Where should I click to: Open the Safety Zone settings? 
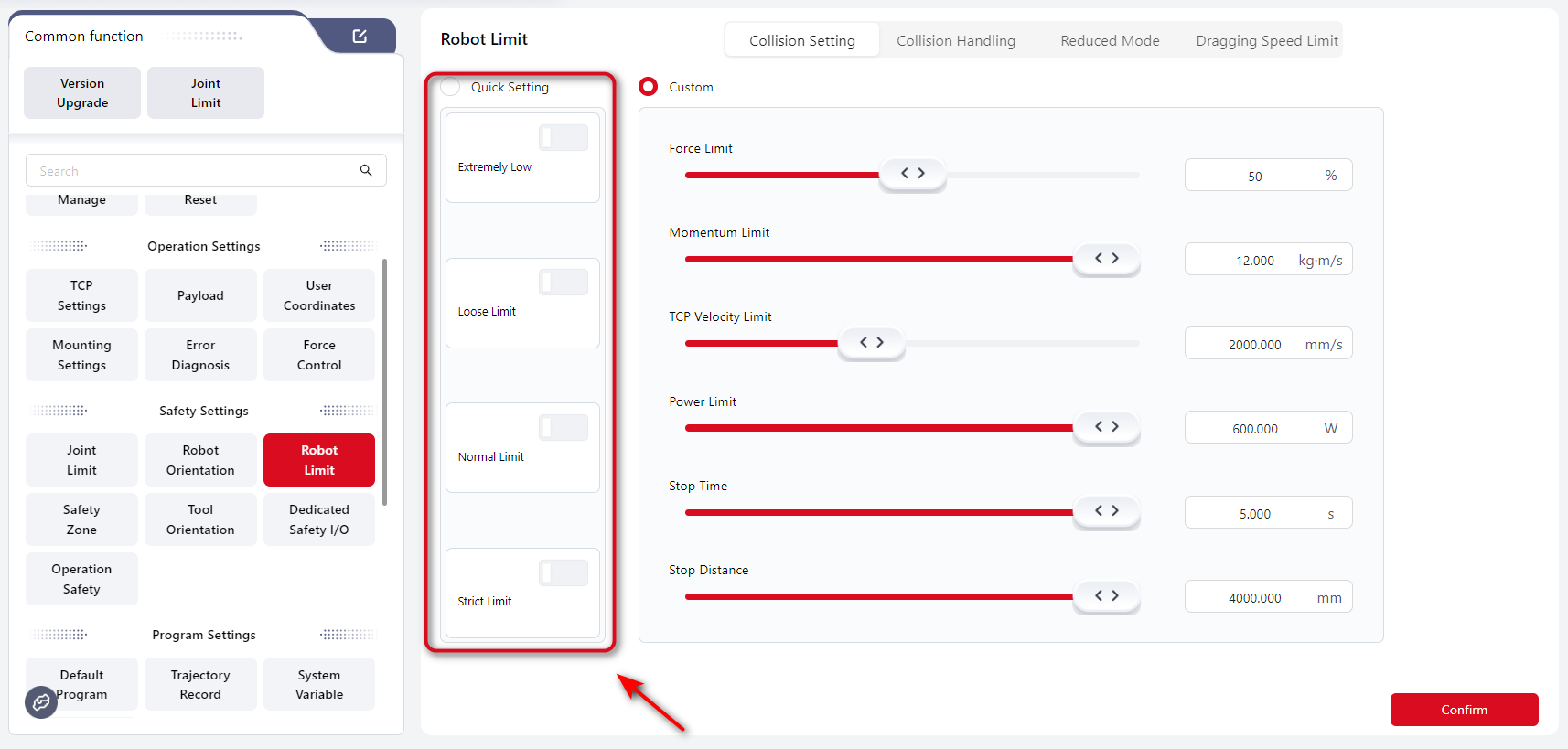pos(81,519)
